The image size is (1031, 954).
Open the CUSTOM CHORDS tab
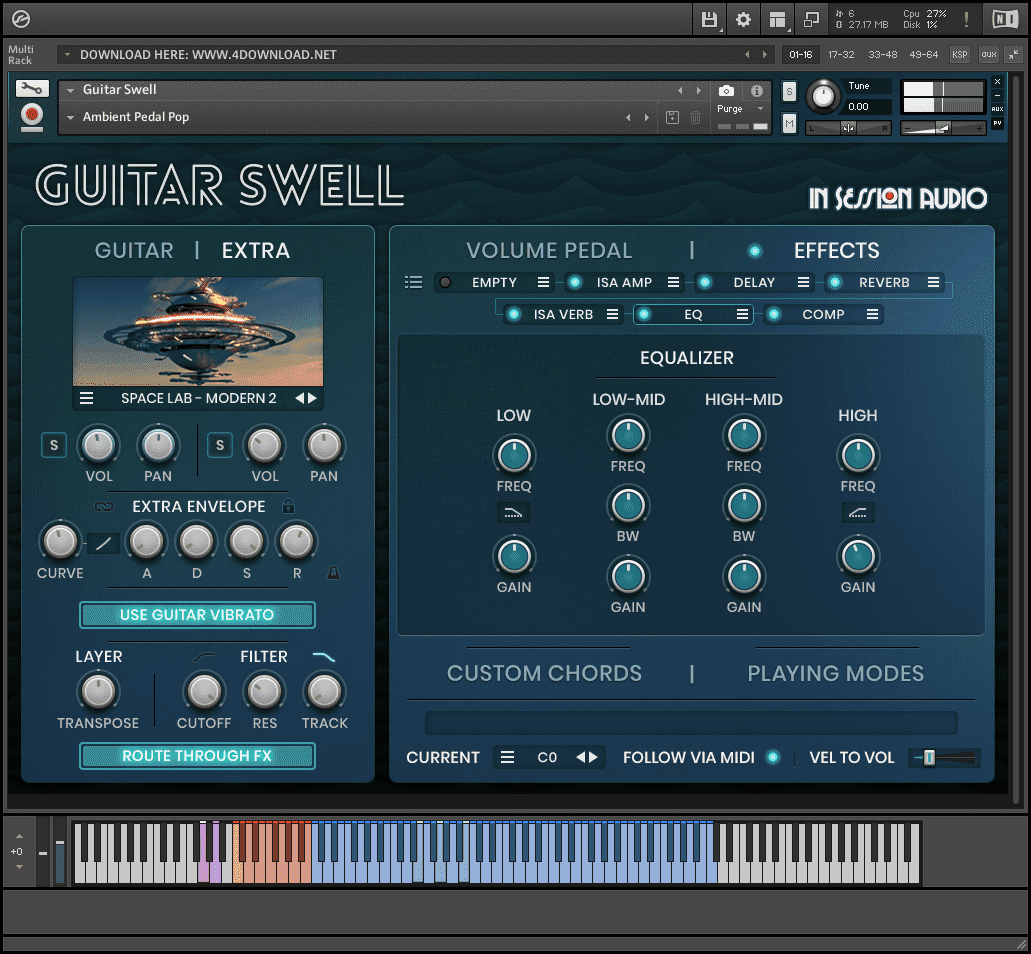(x=544, y=674)
